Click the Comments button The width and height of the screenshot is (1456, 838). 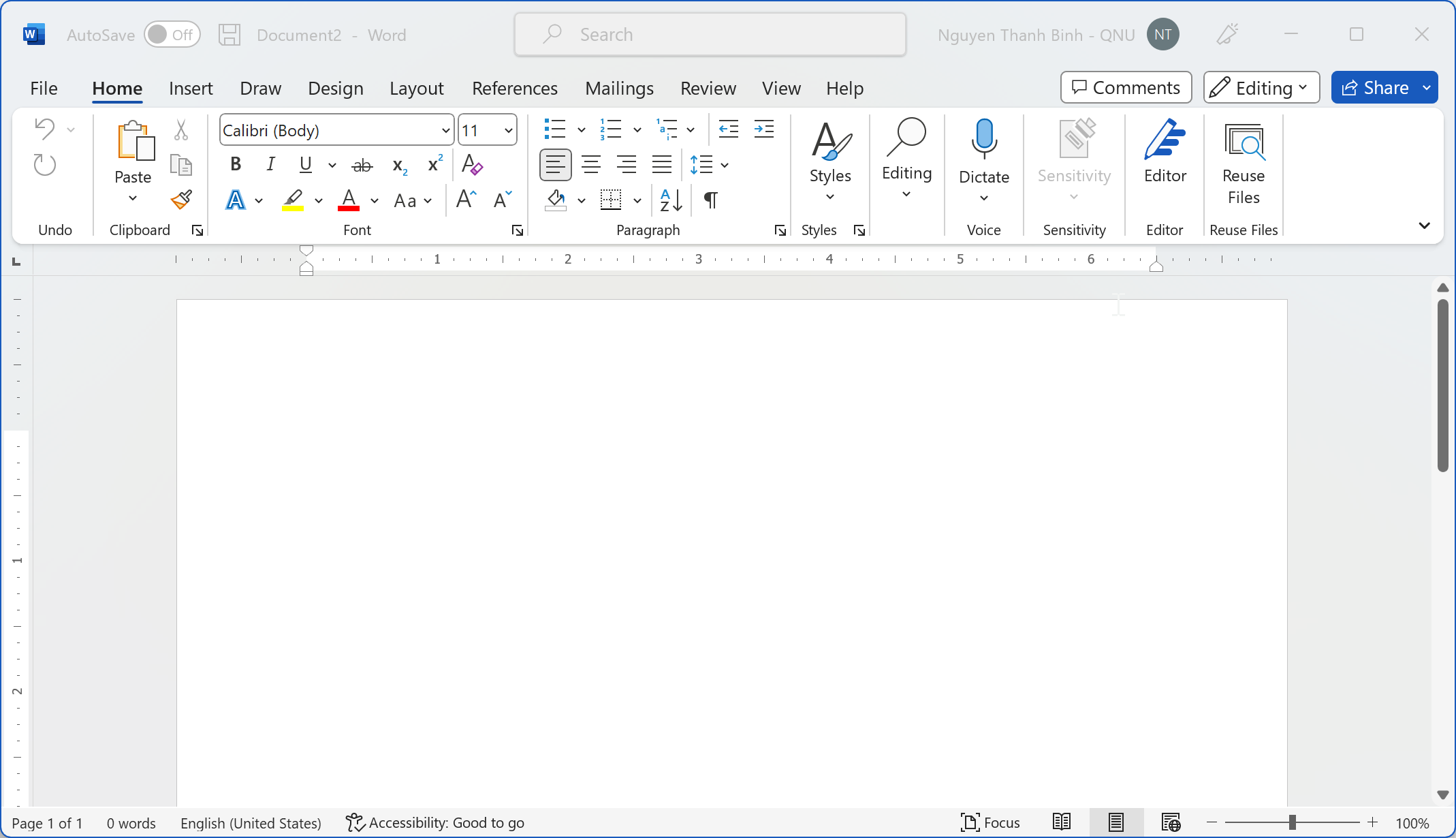[1126, 87]
